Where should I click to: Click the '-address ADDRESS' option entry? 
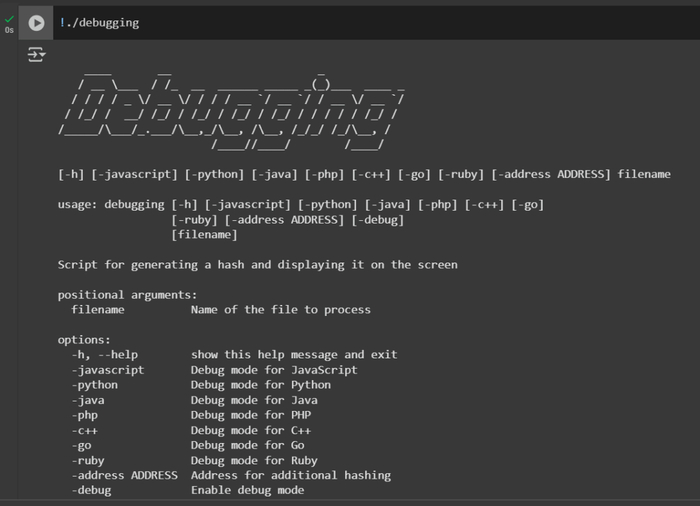click(x=124, y=476)
